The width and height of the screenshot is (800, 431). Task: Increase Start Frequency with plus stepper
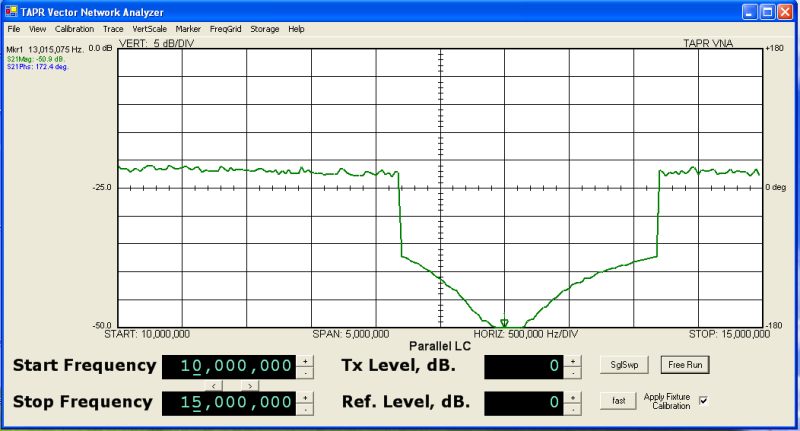coord(305,361)
